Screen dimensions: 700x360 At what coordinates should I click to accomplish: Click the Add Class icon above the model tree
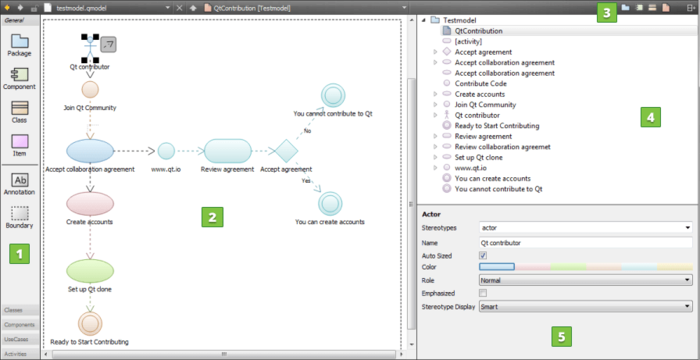click(652, 8)
